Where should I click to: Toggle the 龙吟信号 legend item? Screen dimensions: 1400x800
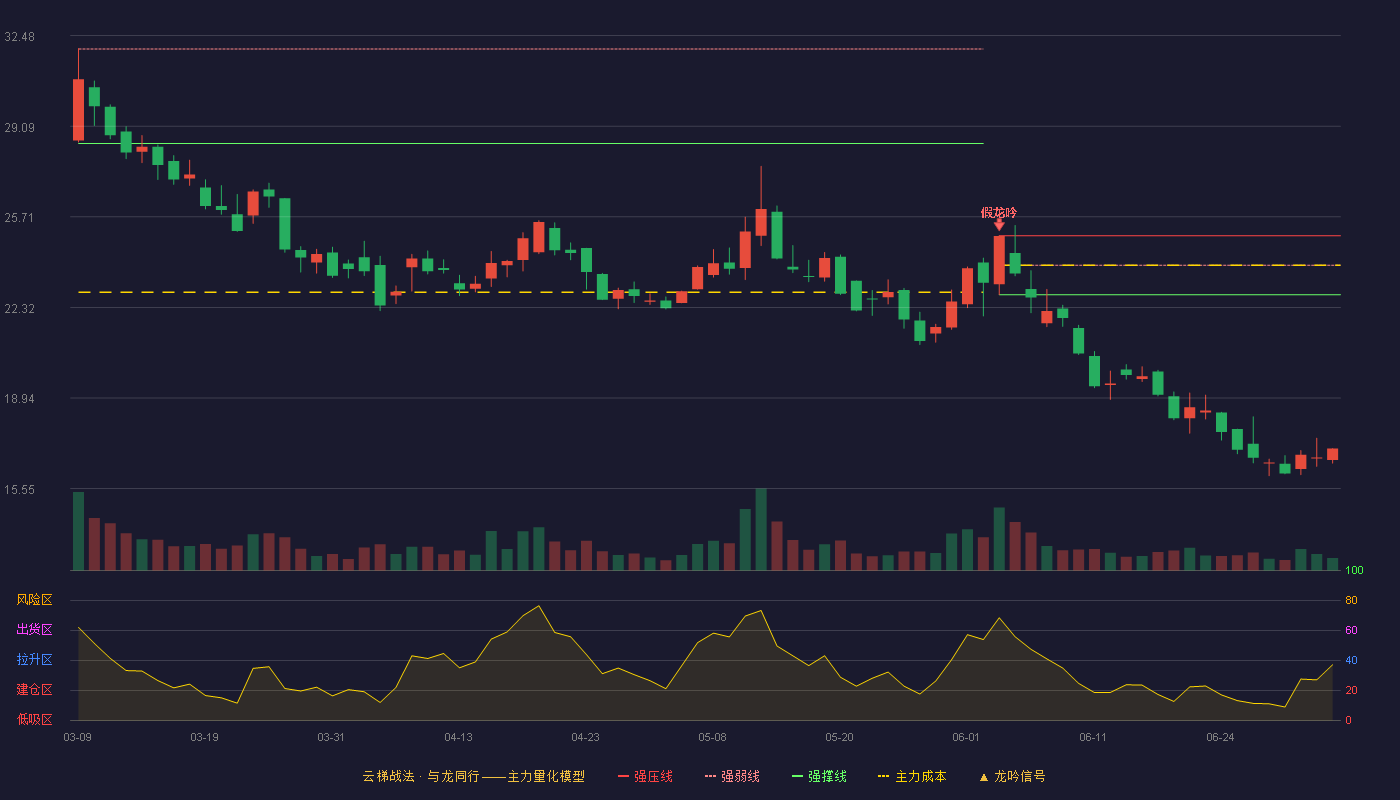pyautogui.click(x=1011, y=776)
